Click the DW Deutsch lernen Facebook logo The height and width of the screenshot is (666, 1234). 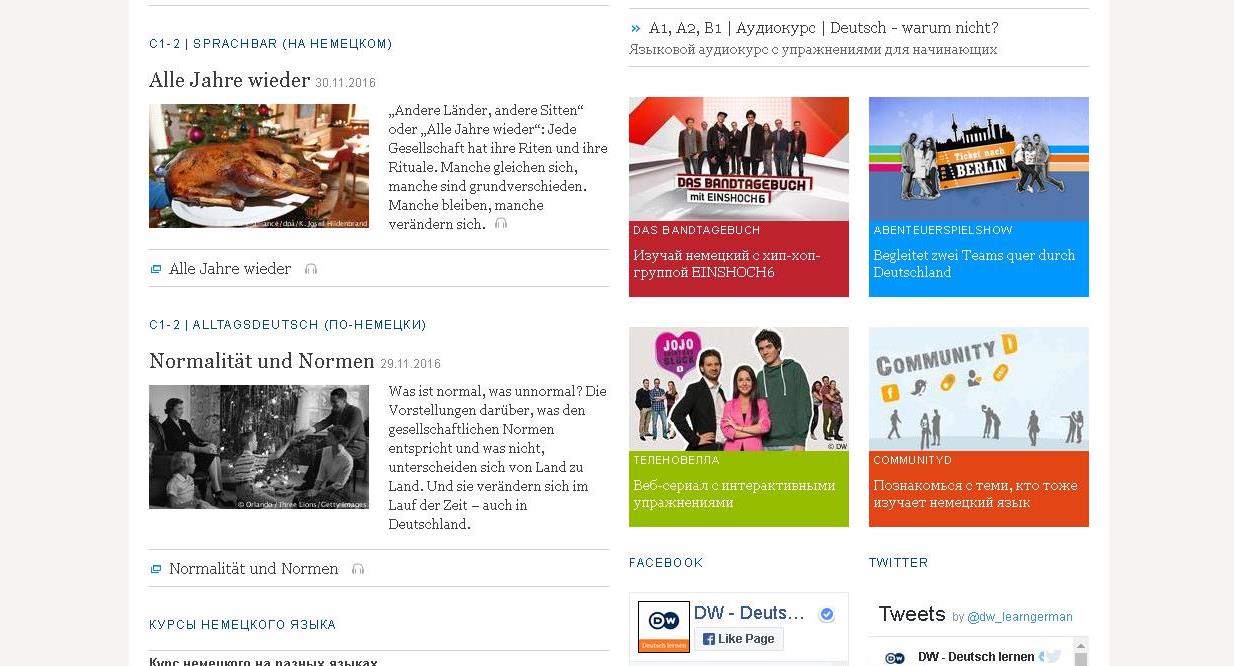tap(664, 627)
